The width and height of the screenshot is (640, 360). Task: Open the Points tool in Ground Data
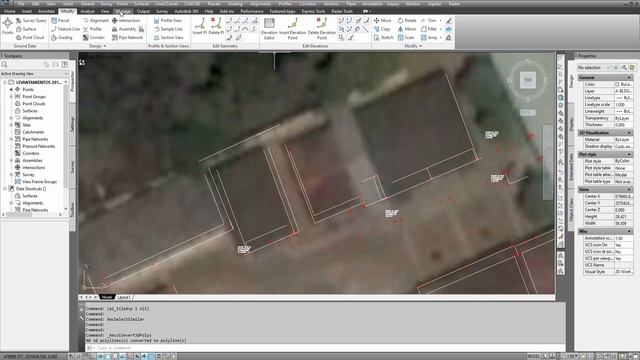click(7, 26)
